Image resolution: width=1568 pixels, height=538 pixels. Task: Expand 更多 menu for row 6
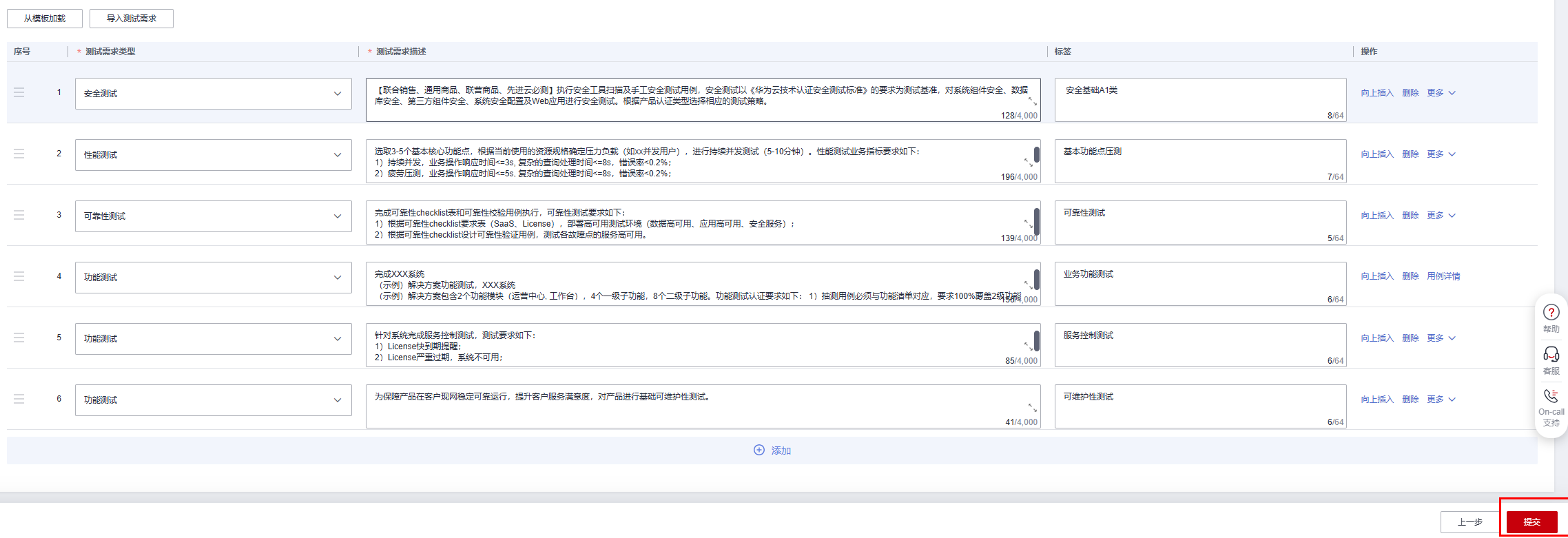click(x=1441, y=400)
